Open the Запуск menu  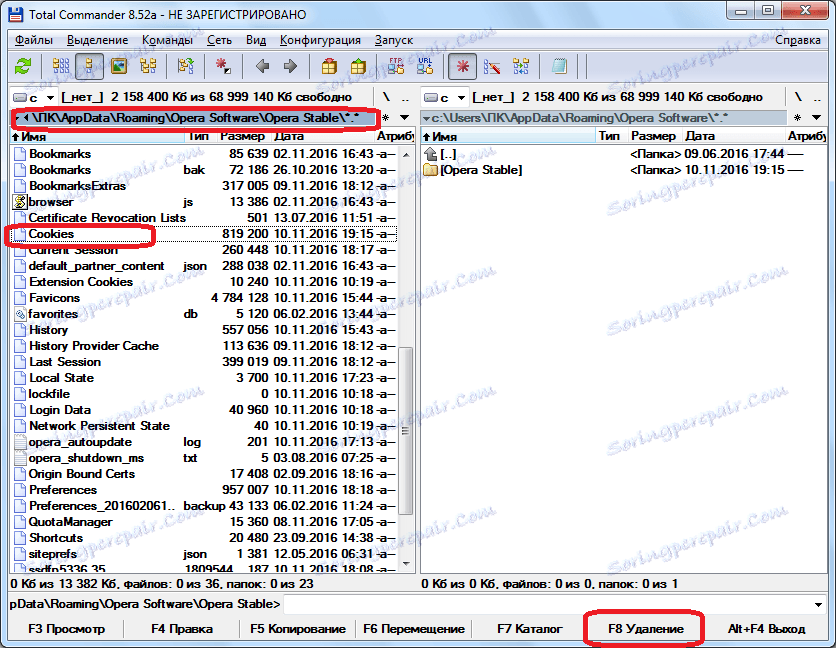tap(394, 40)
